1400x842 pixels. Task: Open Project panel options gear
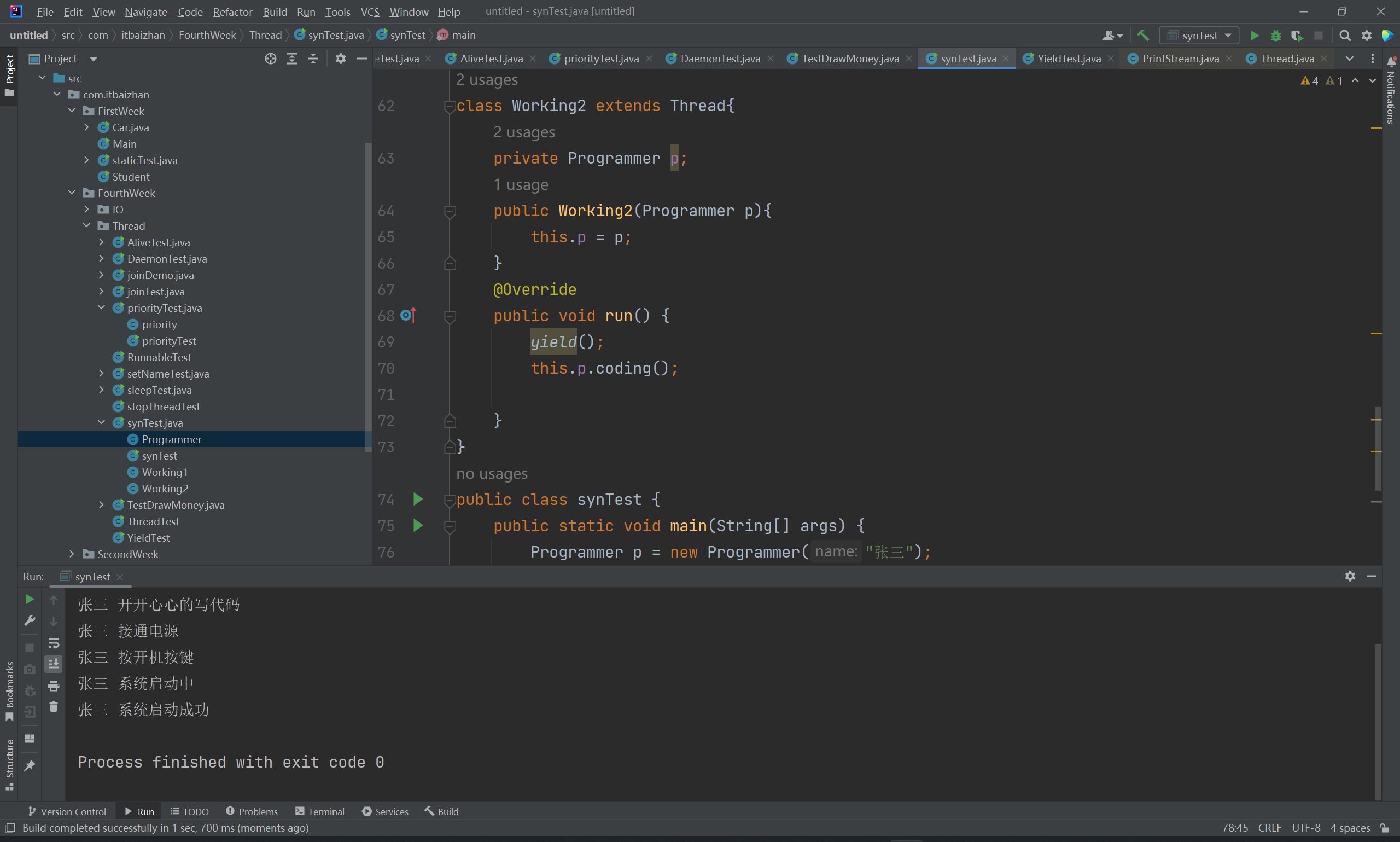tap(340, 59)
